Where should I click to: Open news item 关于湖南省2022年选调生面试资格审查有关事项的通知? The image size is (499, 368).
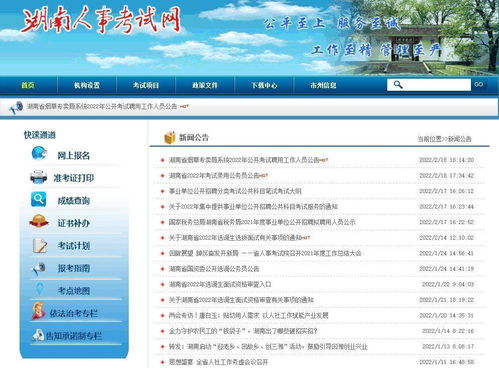click(x=241, y=300)
